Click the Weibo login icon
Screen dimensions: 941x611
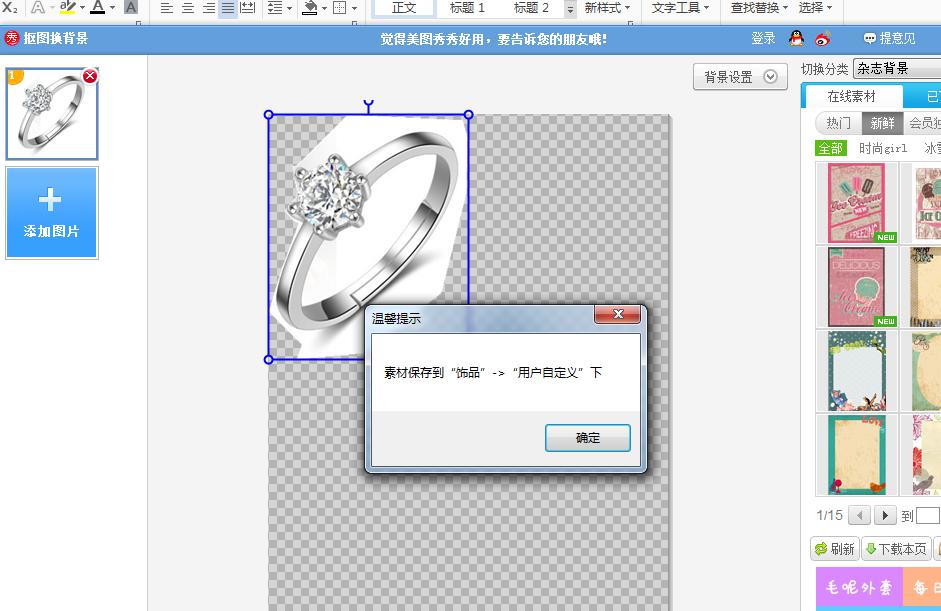click(822, 39)
